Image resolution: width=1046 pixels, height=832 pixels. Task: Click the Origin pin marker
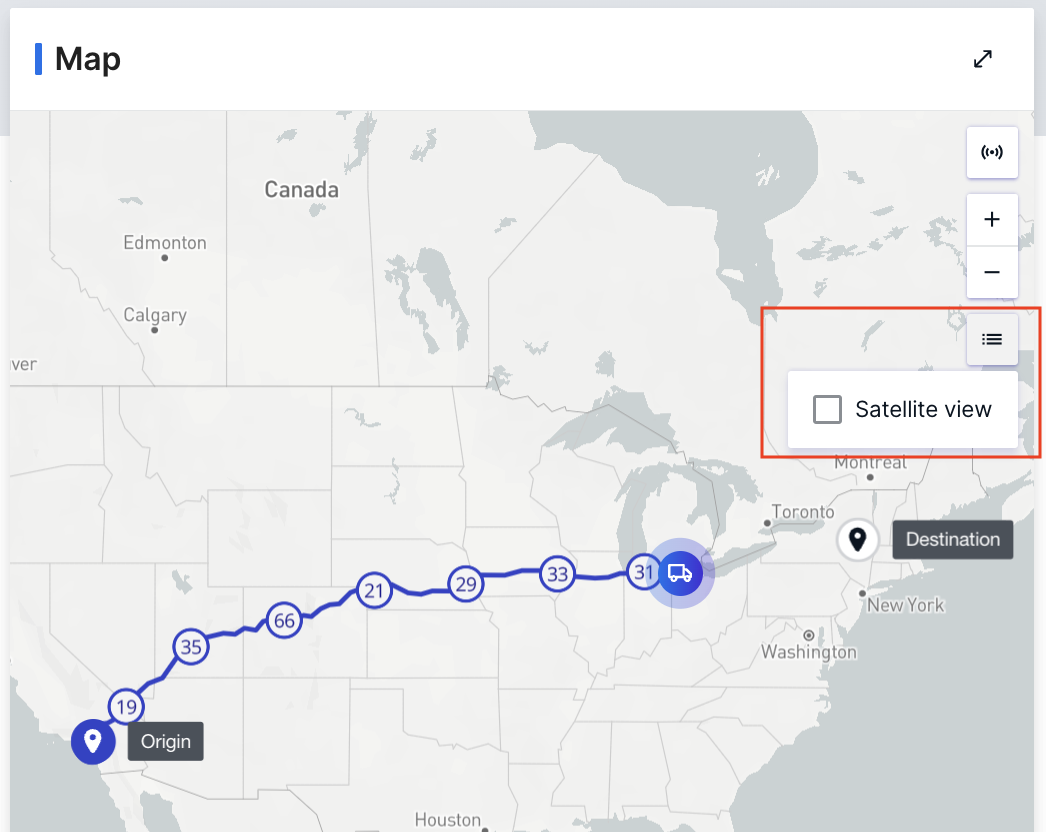[93, 742]
